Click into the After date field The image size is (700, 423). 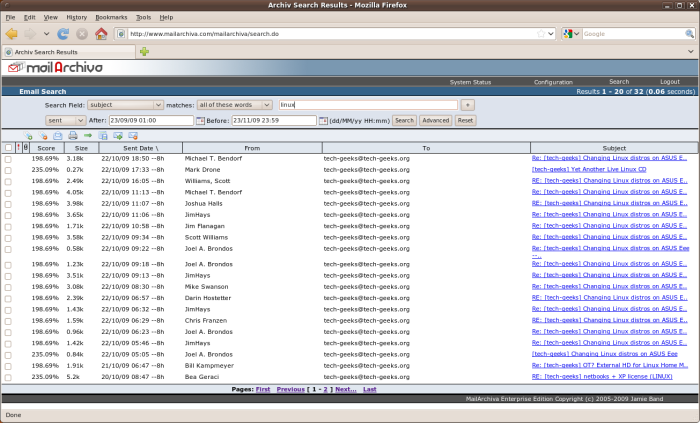point(151,120)
